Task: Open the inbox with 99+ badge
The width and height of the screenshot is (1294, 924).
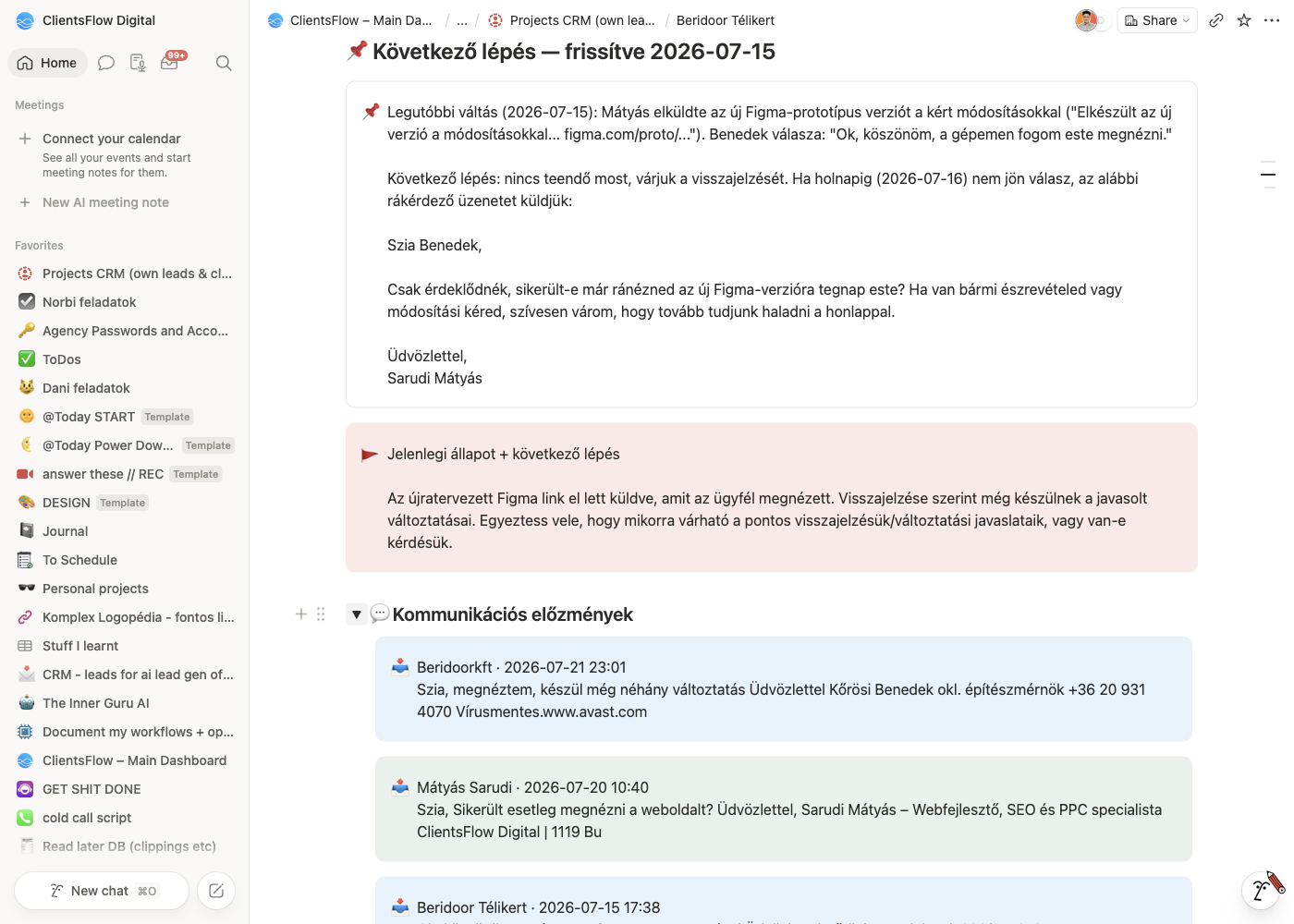Action: (x=170, y=62)
